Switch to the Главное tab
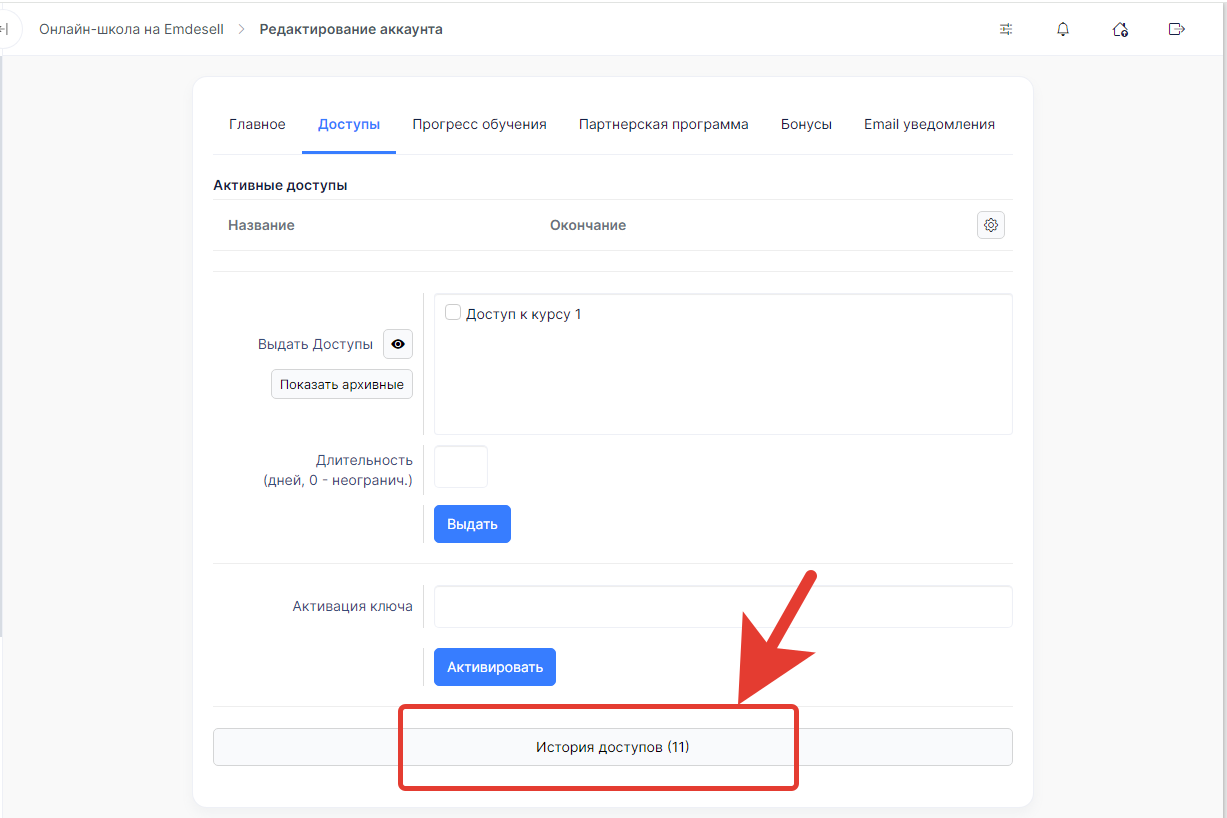This screenshot has height=818, width=1227. coord(257,125)
